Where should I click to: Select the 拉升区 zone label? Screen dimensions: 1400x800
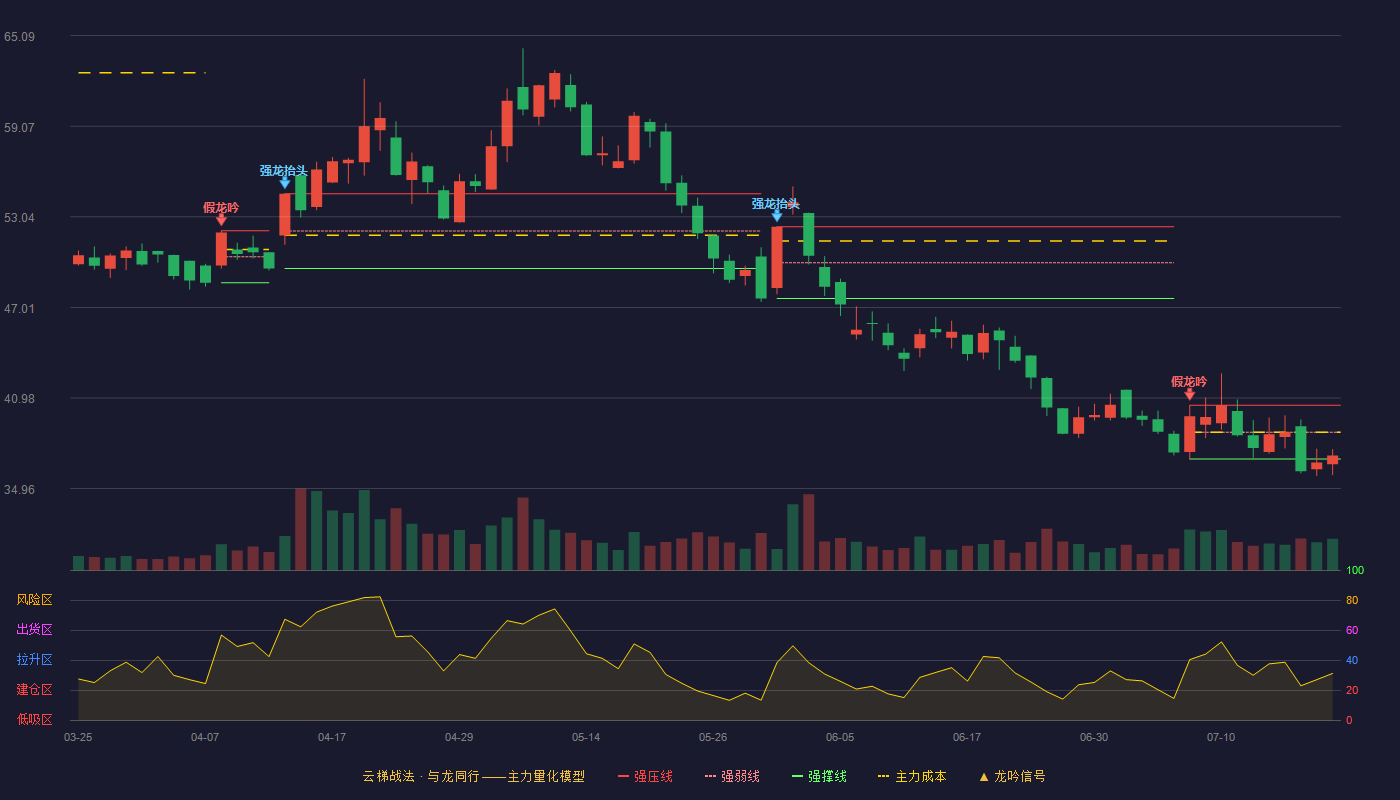click(34, 660)
